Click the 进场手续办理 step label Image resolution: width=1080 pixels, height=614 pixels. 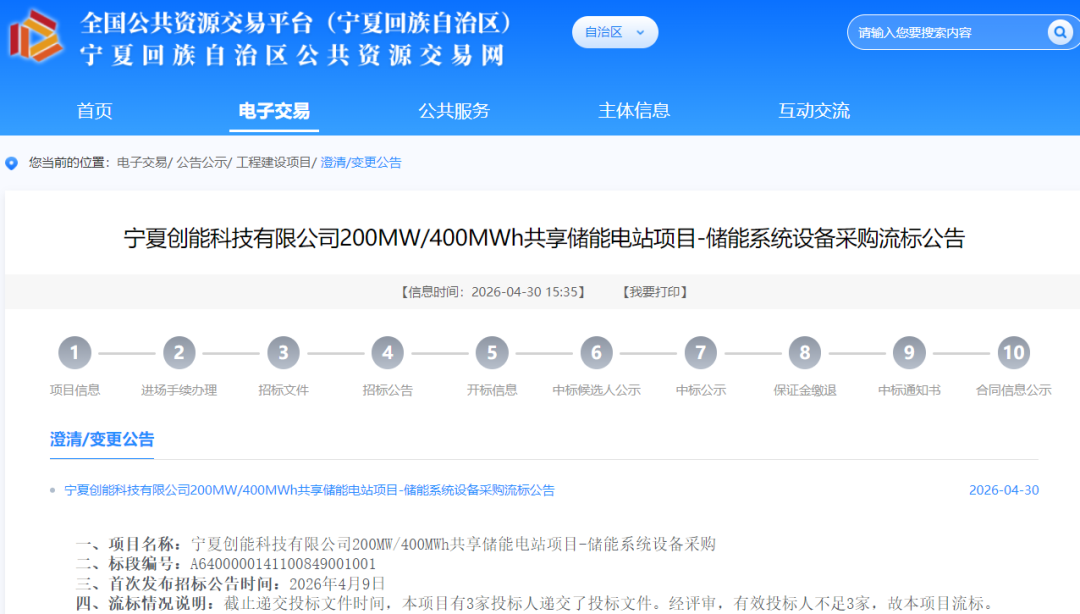point(179,390)
